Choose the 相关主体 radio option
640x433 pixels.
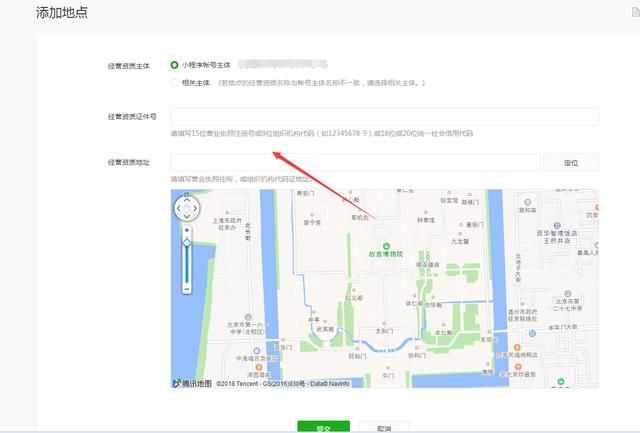(174, 83)
